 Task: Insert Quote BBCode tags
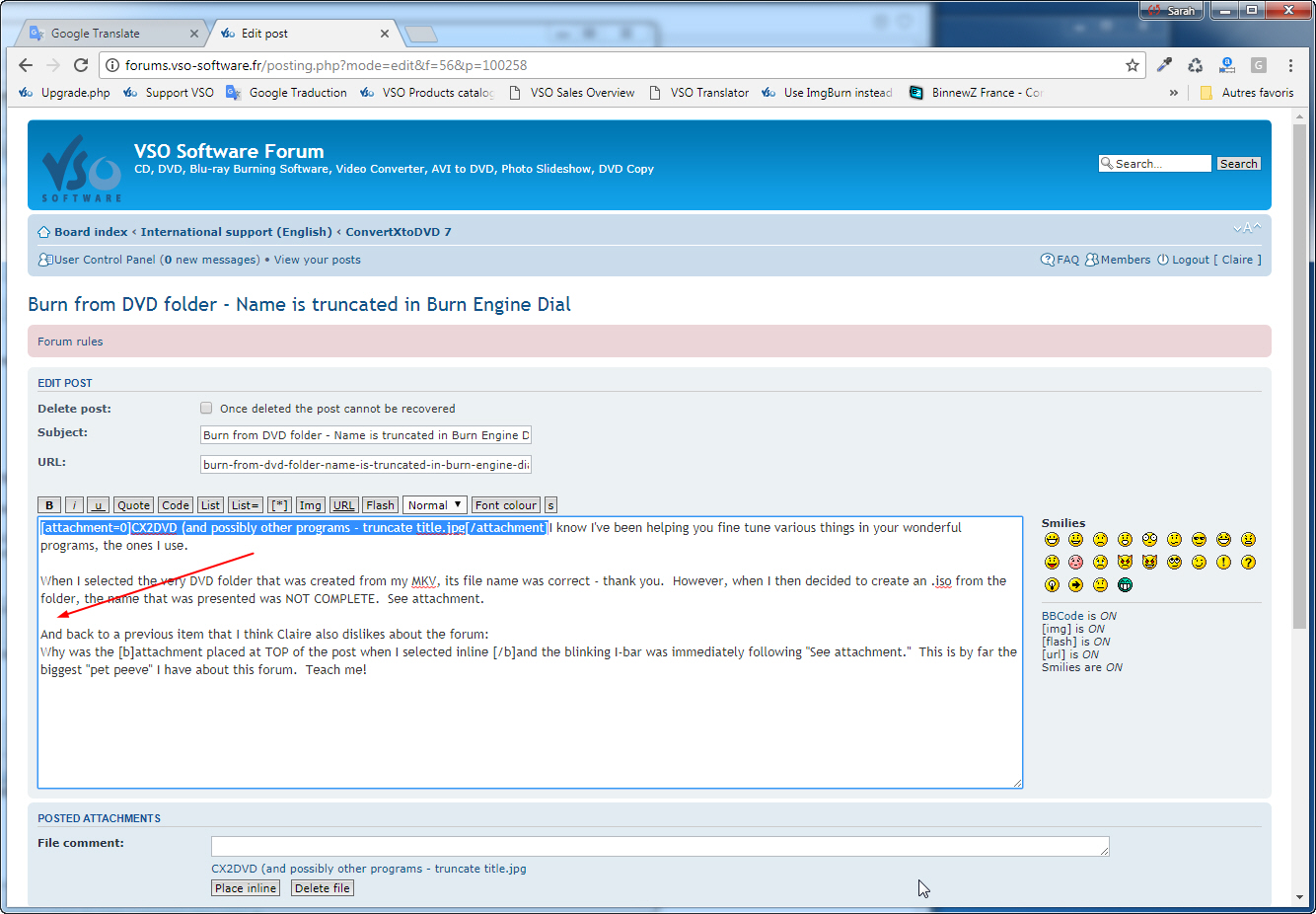click(x=133, y=505)
